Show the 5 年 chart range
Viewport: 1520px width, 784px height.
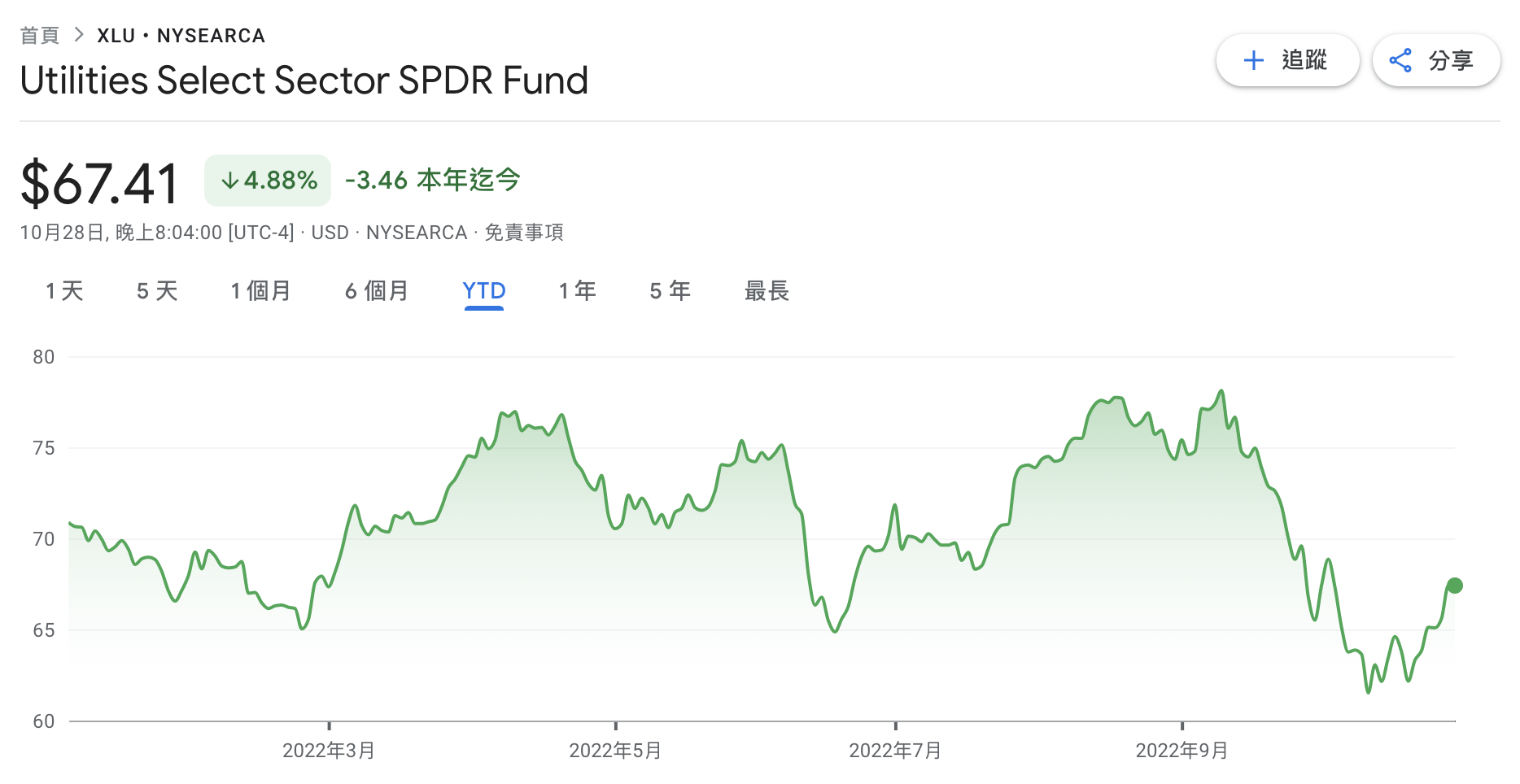coord(670,291)
